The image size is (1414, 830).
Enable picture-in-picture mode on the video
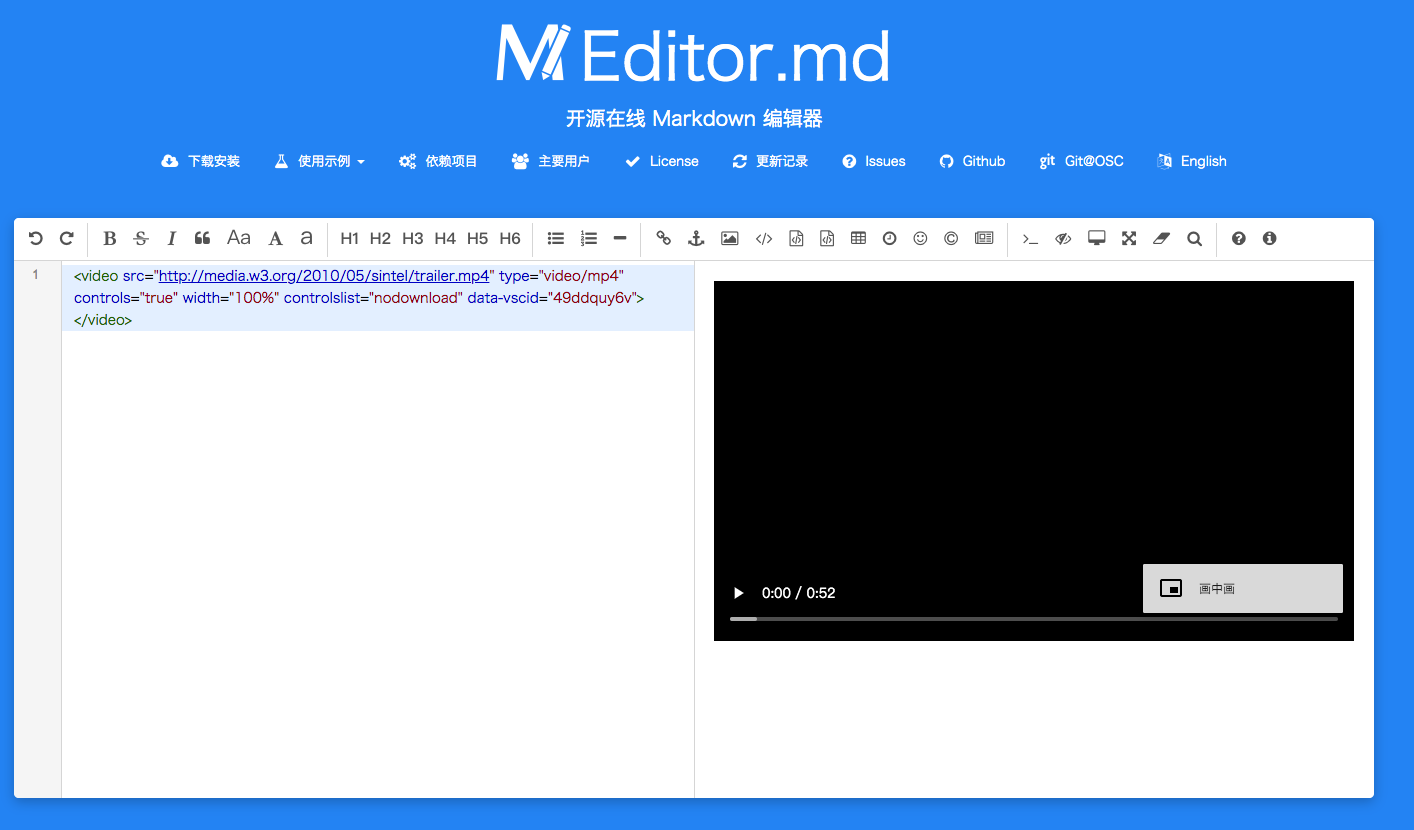point(1242,589)
